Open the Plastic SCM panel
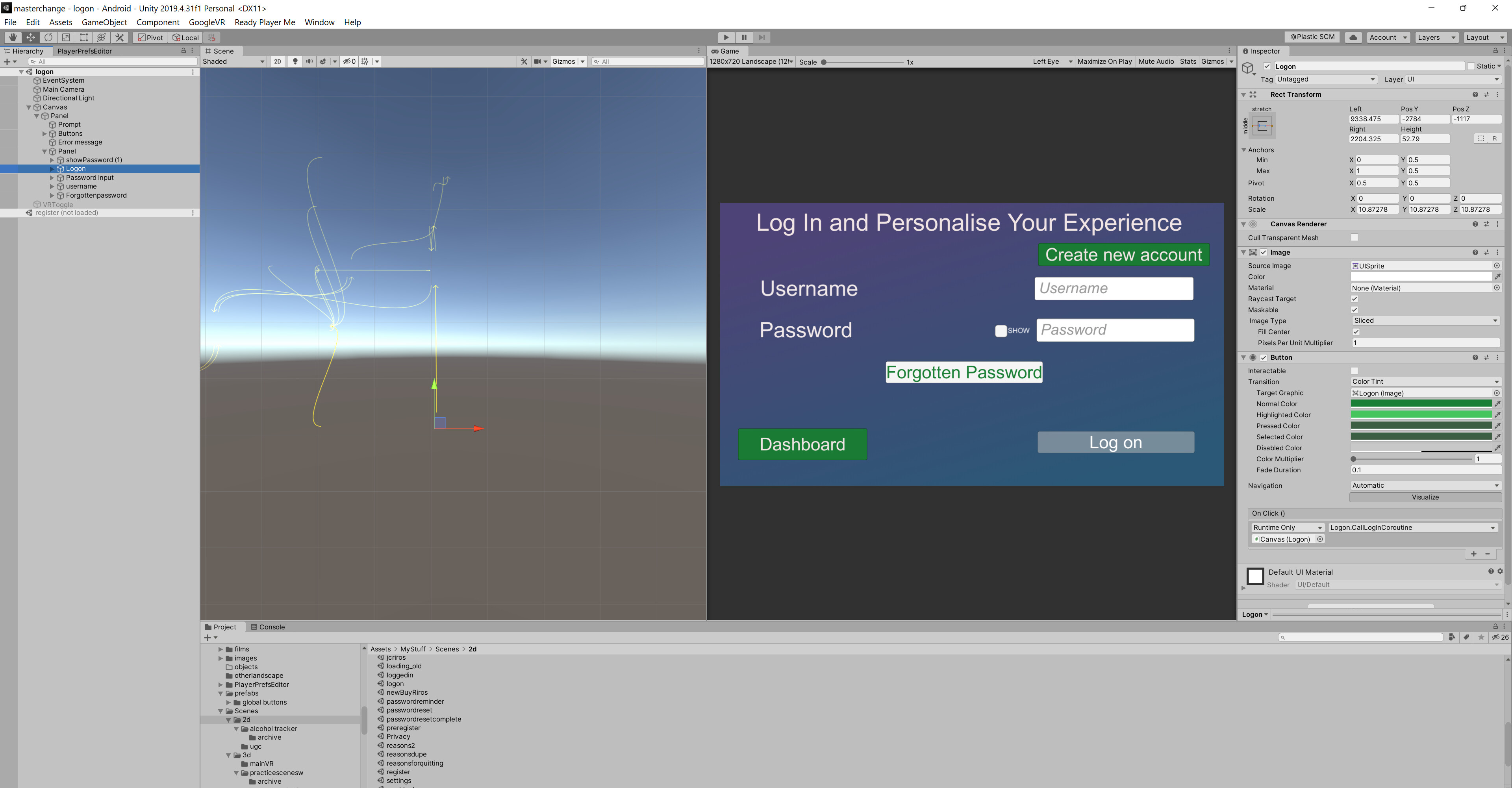Viewport: 1512px width, 788px height. click(x=1312, y=36)
